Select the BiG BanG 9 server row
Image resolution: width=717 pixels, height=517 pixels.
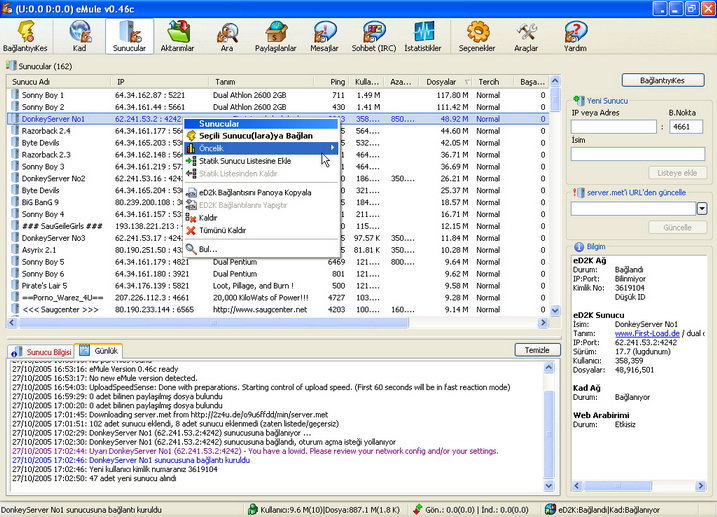coord(278,202)
